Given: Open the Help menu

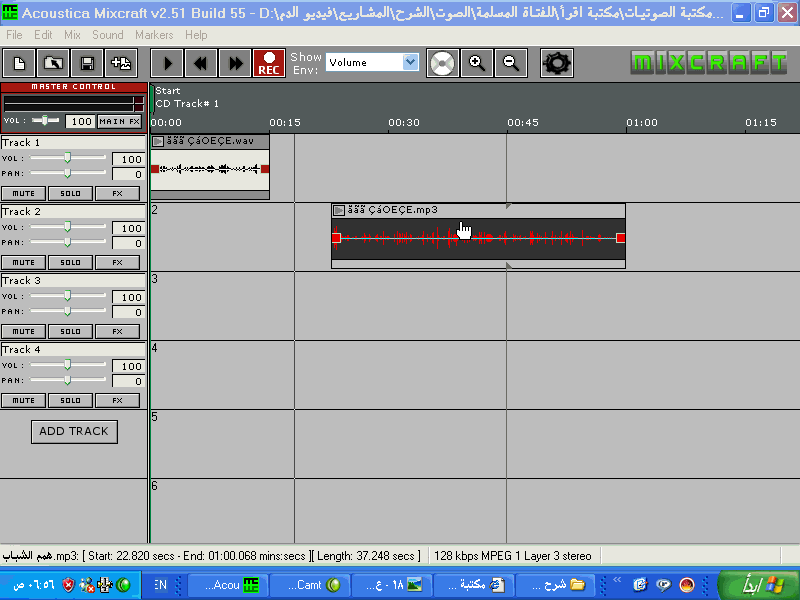Looking at the screenshot, I should (196, 35).
